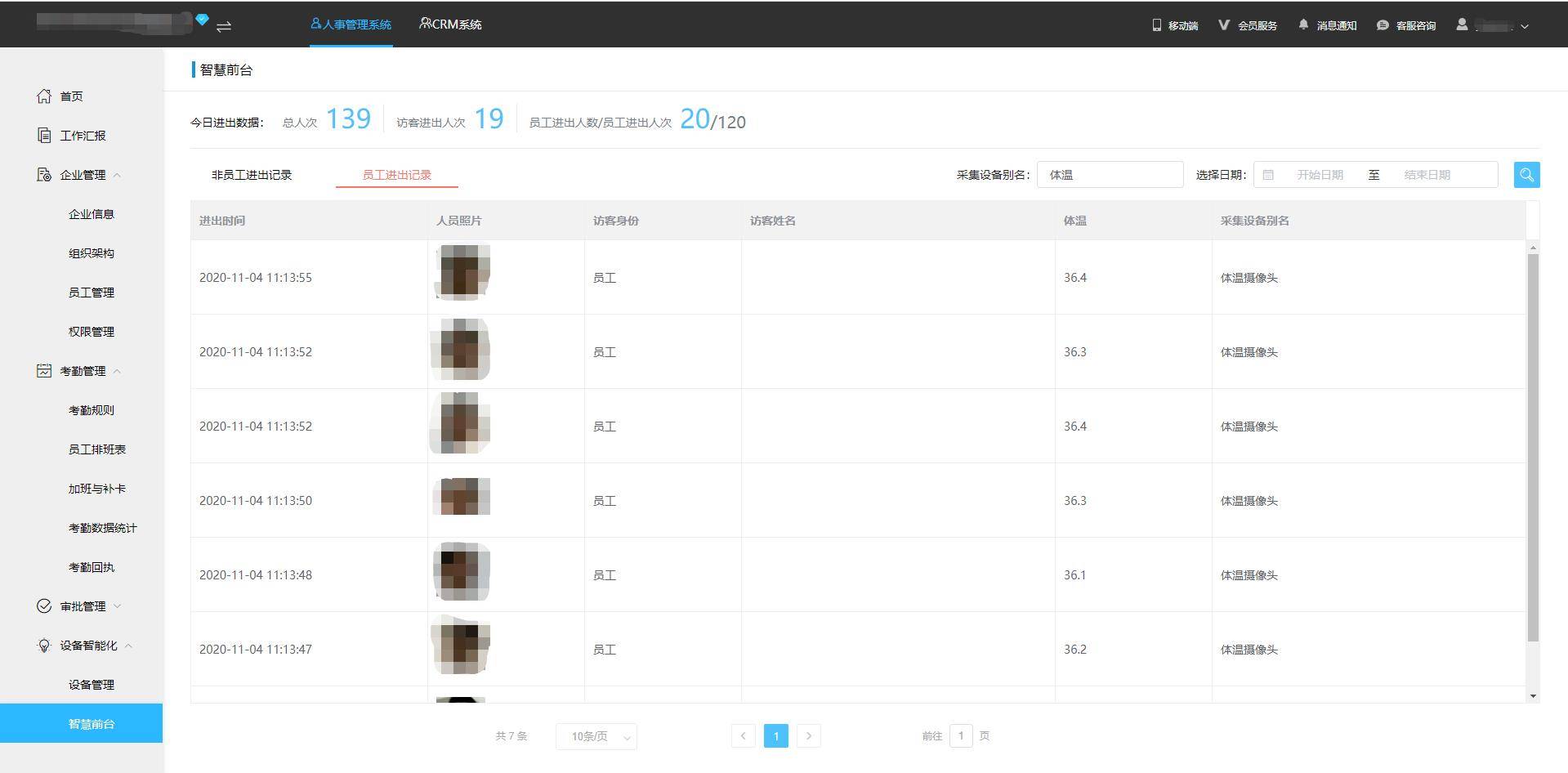Image resolution: width=1568 pixels, height=773 pixels.
Task: Click next page arrow in pagination
Action: 808,736
